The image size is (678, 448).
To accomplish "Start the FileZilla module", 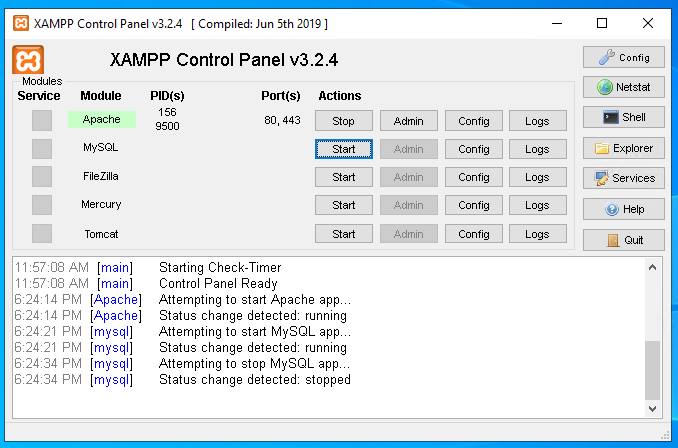I will (x=344, y=177).
